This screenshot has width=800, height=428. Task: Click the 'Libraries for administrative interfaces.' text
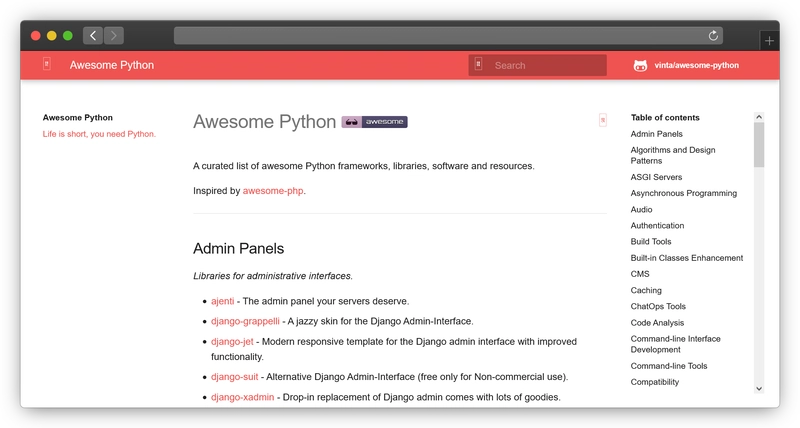273,276
